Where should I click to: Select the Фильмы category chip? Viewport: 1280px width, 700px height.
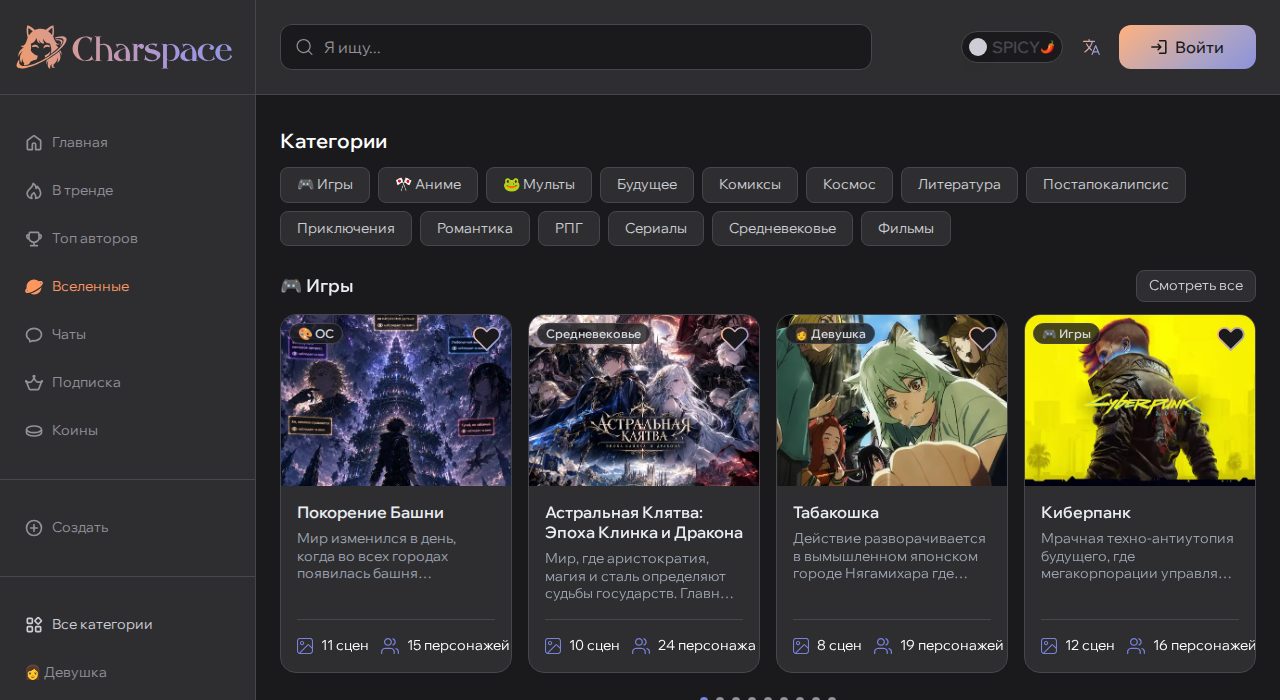click(906, 228)
